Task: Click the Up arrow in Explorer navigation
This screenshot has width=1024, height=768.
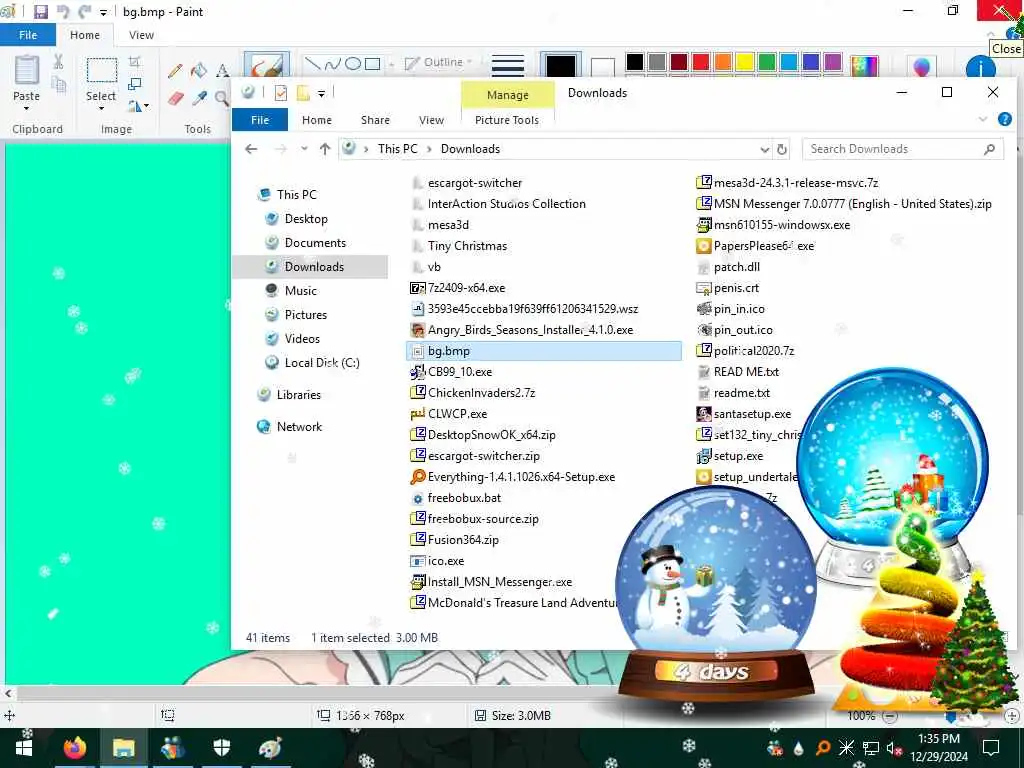Action: (x=325, y=149)
